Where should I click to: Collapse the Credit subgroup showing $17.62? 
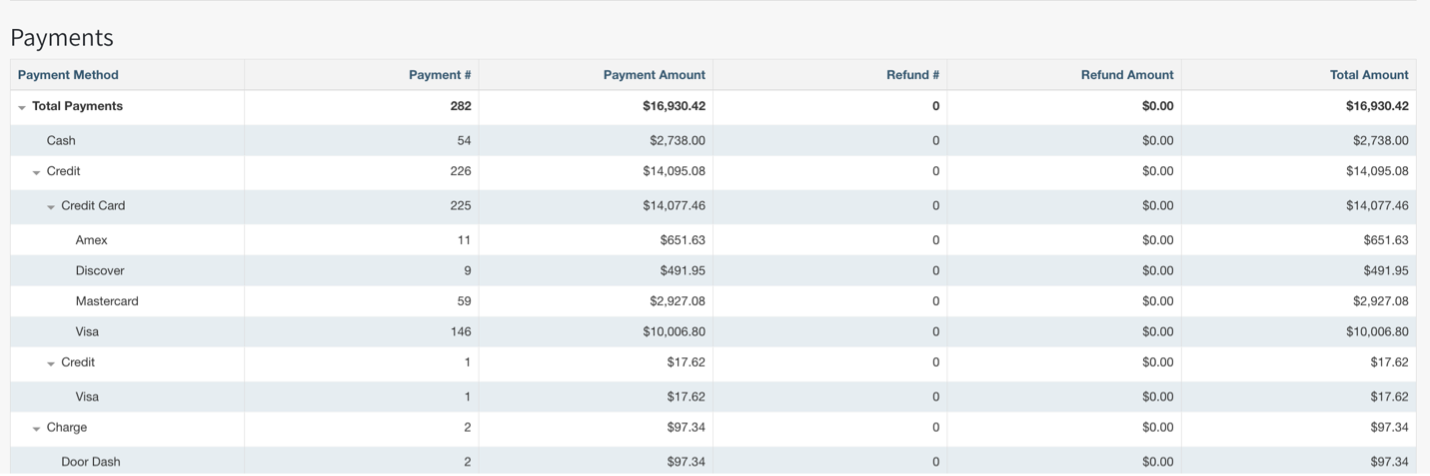click(51, 363)
